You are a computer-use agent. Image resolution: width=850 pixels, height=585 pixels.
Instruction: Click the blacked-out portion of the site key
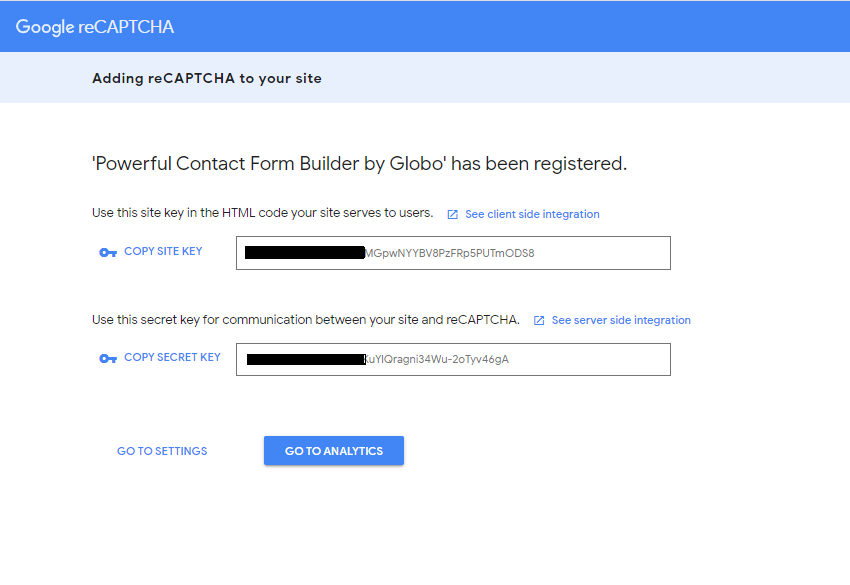pyautogui.click(x=304, y=253)
